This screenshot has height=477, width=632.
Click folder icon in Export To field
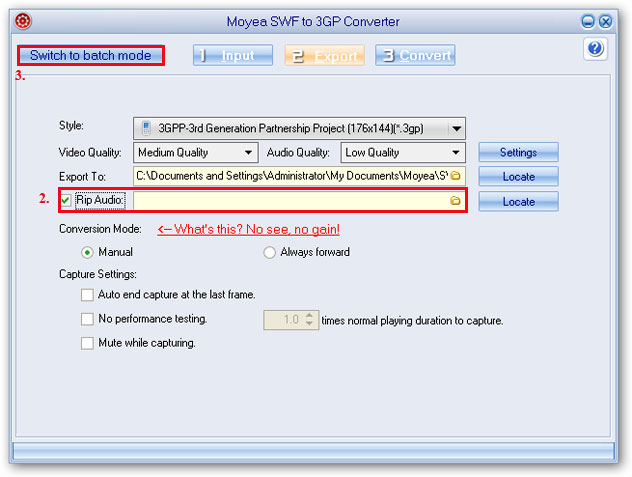[455, 176]
